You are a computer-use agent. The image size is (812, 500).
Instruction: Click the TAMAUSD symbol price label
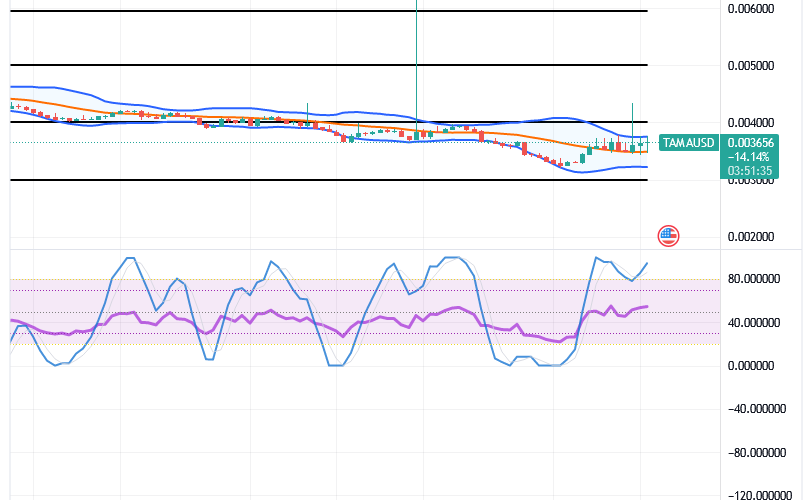(688, 143)
